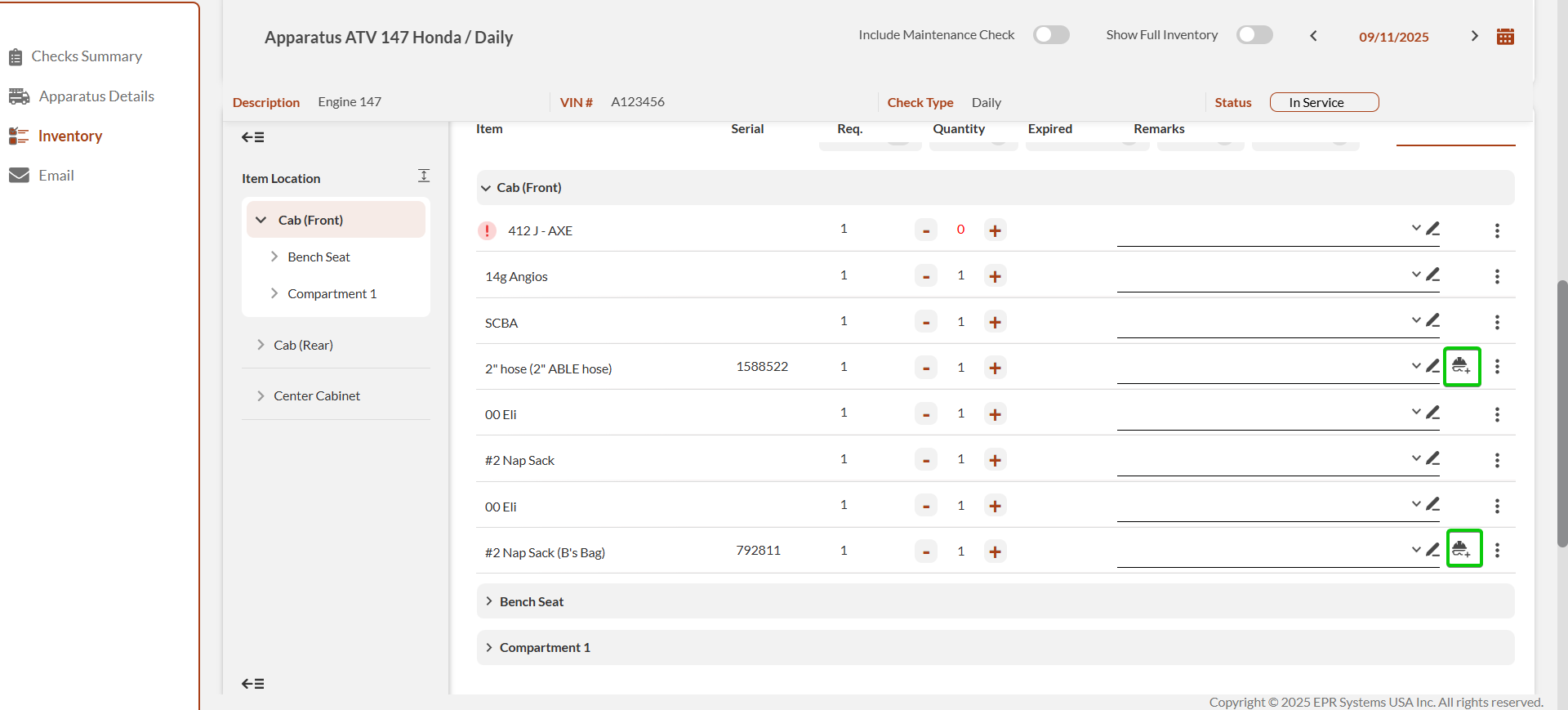The width and height of the screenshot is (1568, 710).
Task: Click the expand-all icon beside Item Location
Action: tap(423, 176)
